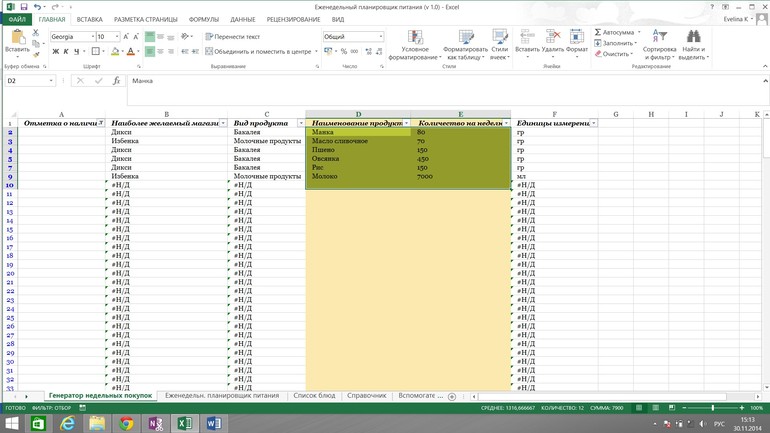Click the Insert Function fx icon
770x433 pixels.
click(x=116, y=81)
